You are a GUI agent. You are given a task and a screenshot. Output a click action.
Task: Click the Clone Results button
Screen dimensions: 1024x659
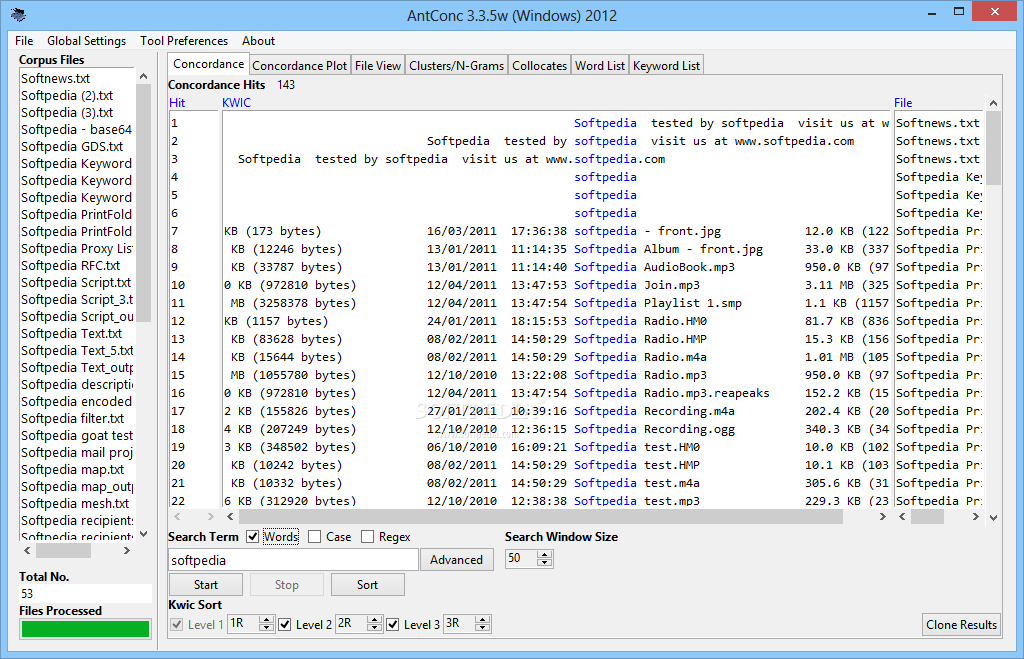[x=961, y=625]
